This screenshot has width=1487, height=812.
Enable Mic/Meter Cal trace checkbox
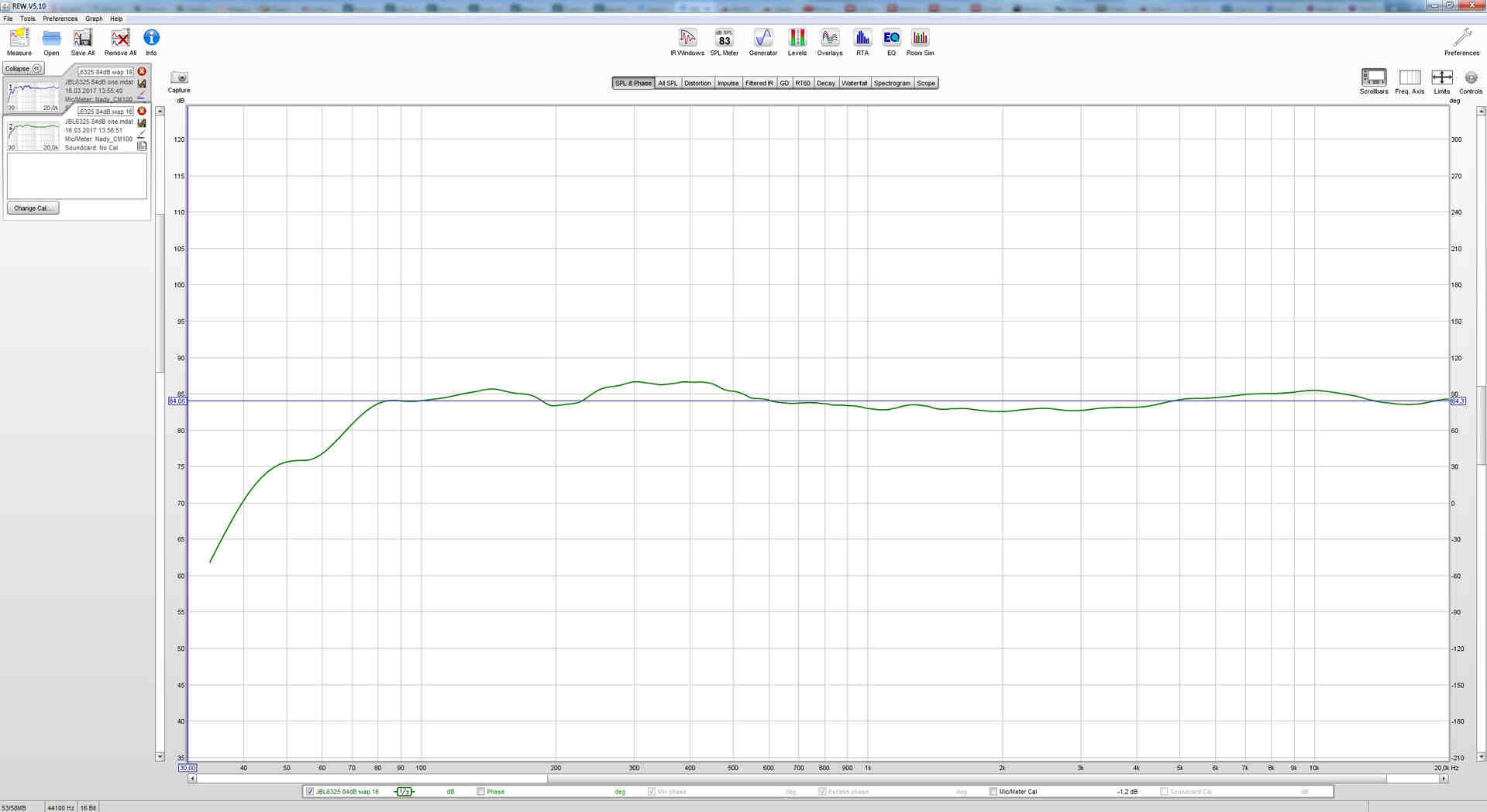[993, 792]
